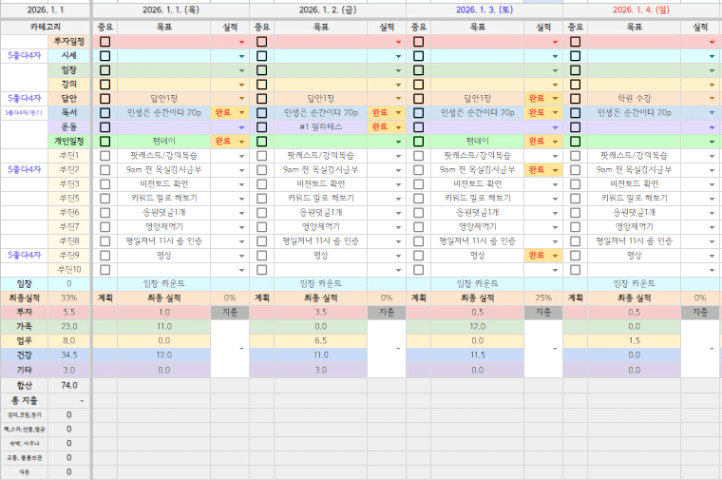Select the 가족 value 12.0 for 2026.1.3 (토)
The width and height of the screenshot is (722, 480).
(x=477, y=327)
